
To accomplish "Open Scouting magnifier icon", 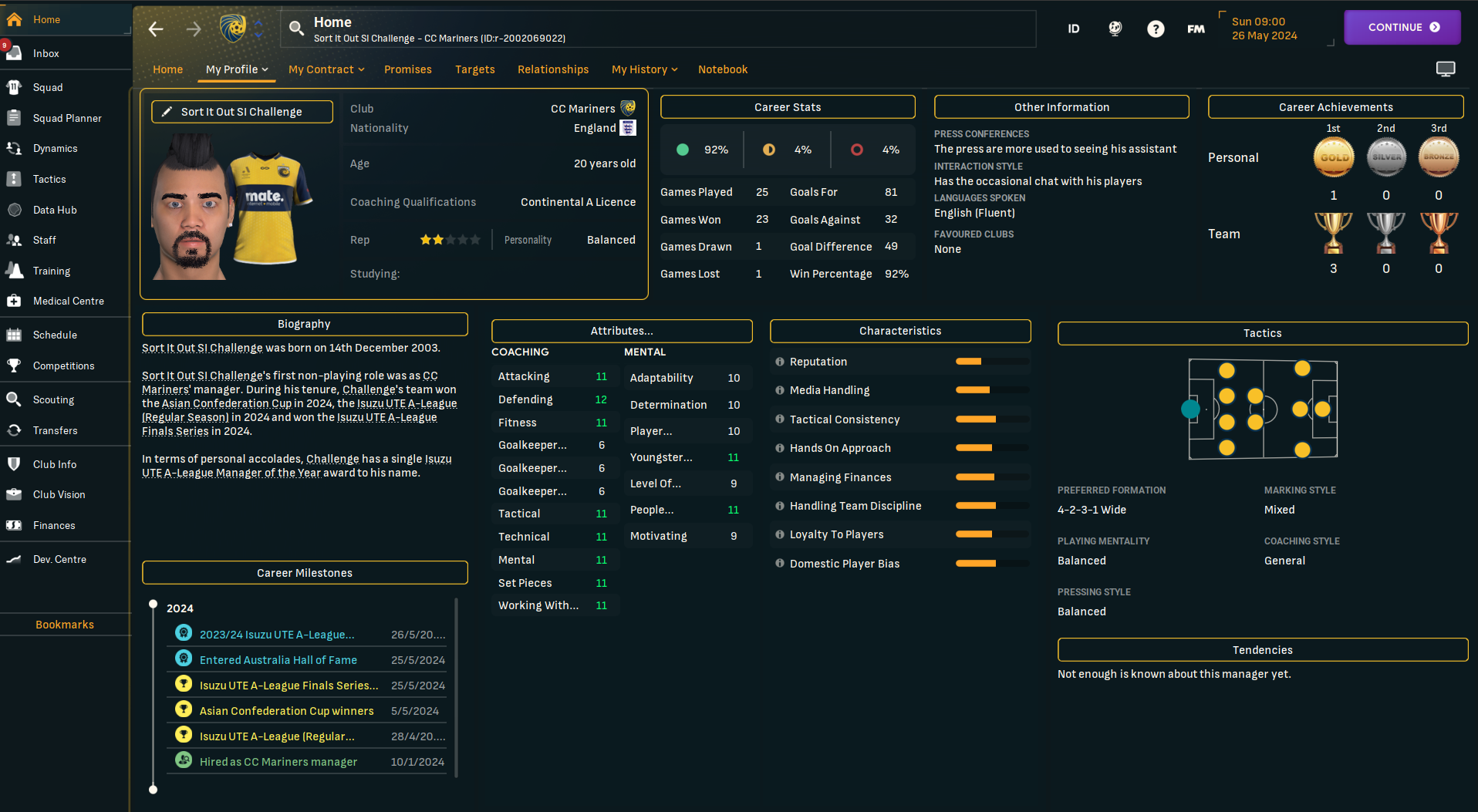I will (x=14, y=399).
